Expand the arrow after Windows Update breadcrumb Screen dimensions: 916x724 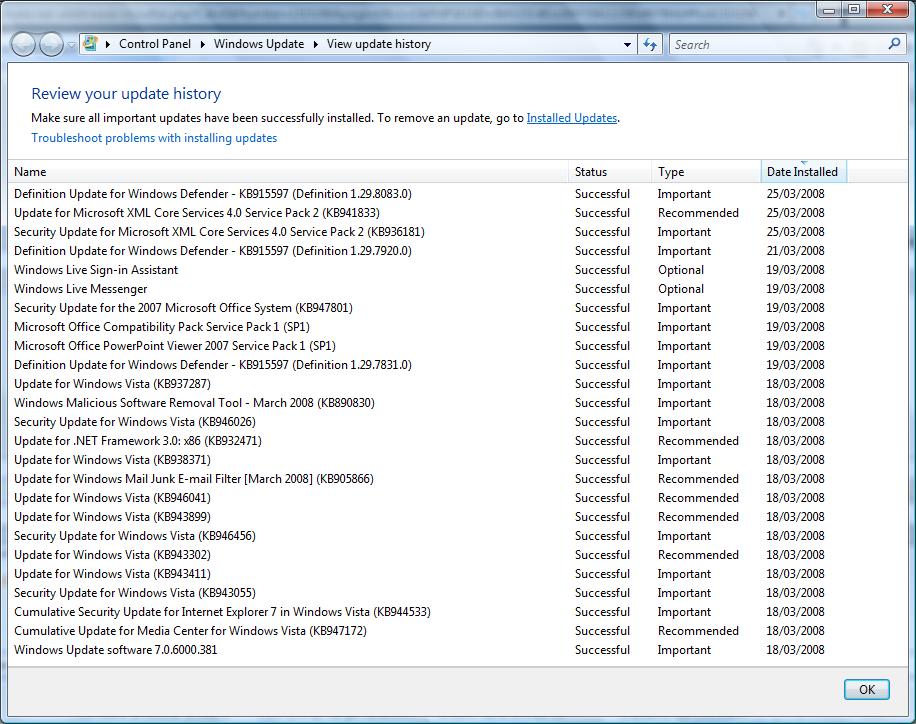coord(315,44)
